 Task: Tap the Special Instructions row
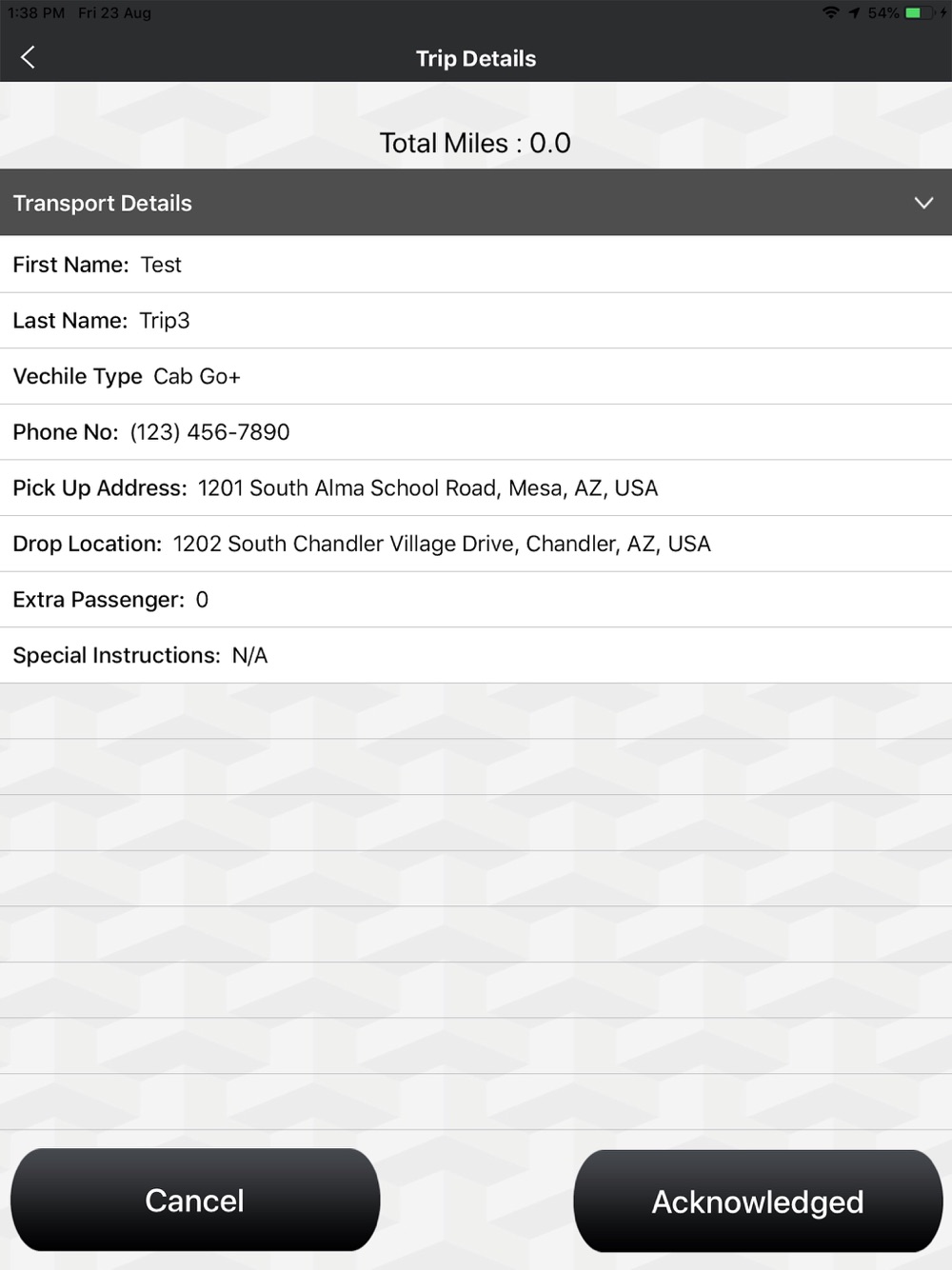click(476, 655)
